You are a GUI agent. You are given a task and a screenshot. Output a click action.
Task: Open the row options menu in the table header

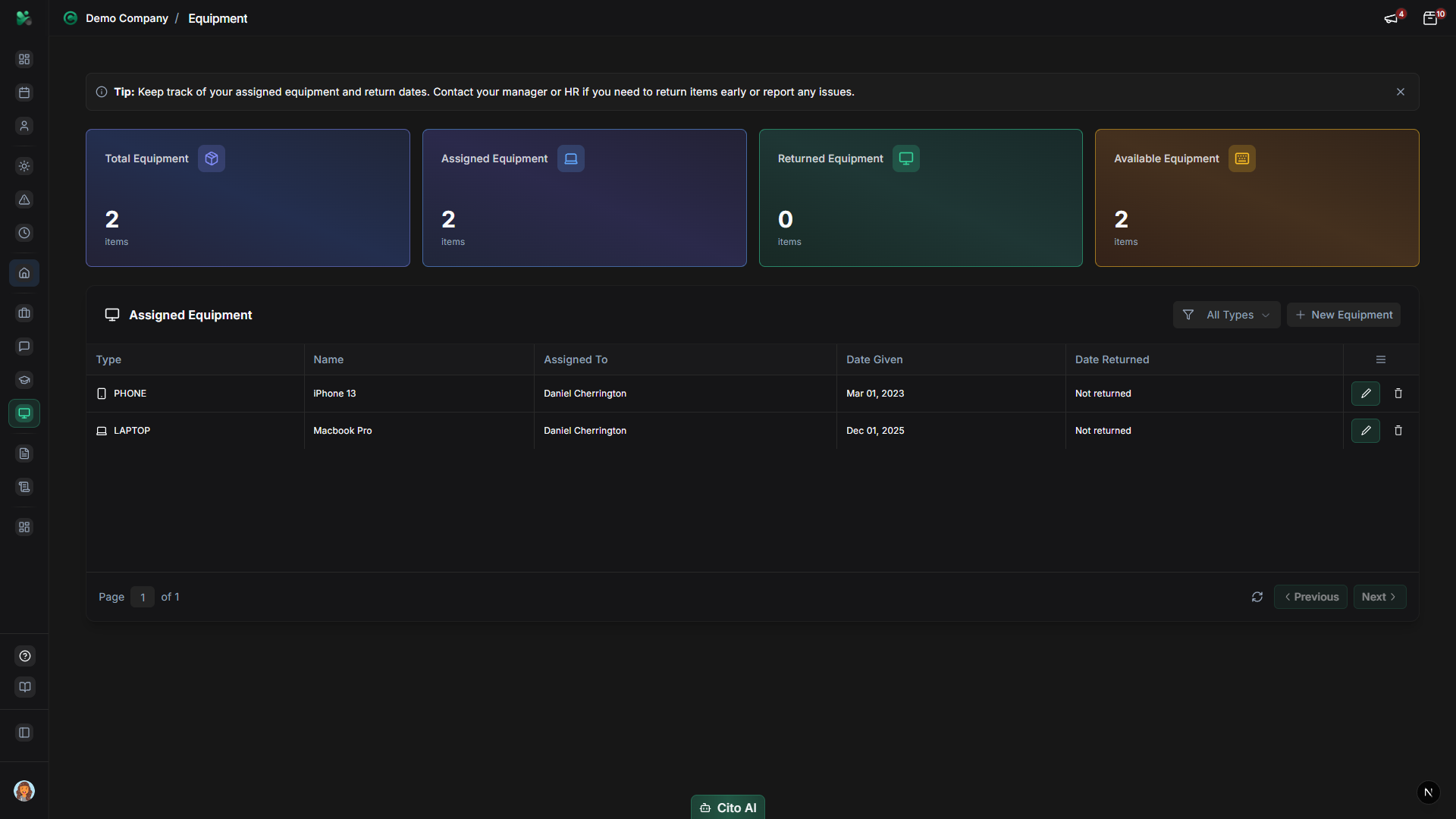(x=1379, y=359)
